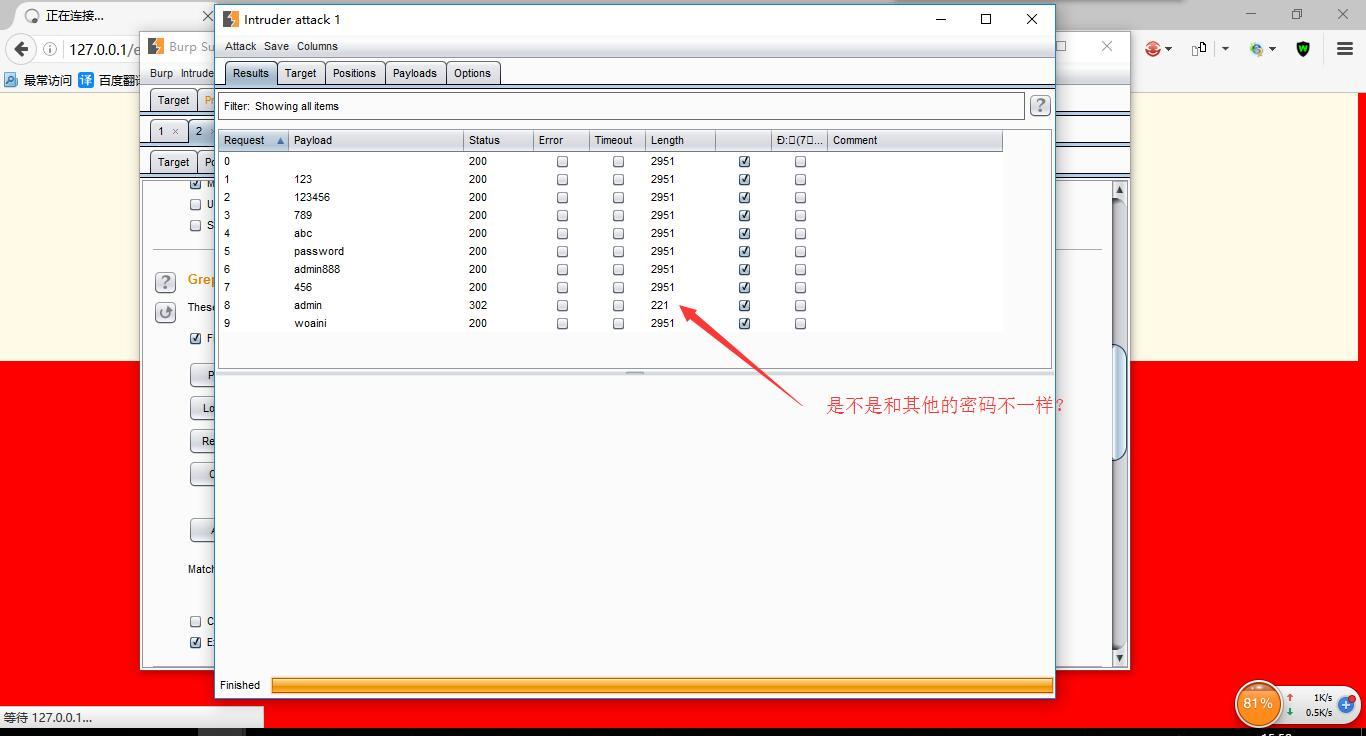Sort by the Payload column header
The height and width of the screenshot is (736, 1366).
[375, 140]
